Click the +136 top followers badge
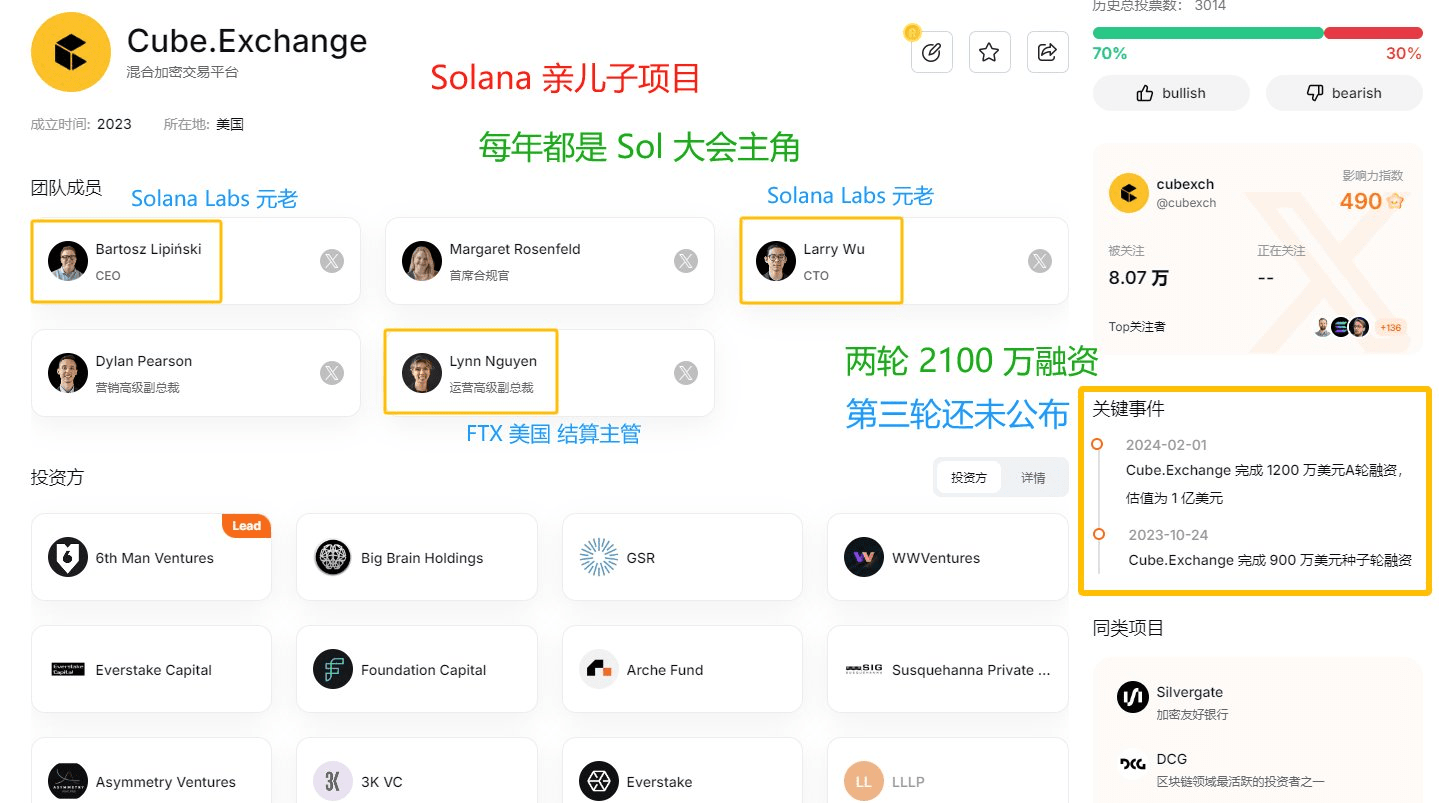Screen dimensions: 1439x803 coord(1390,327)
